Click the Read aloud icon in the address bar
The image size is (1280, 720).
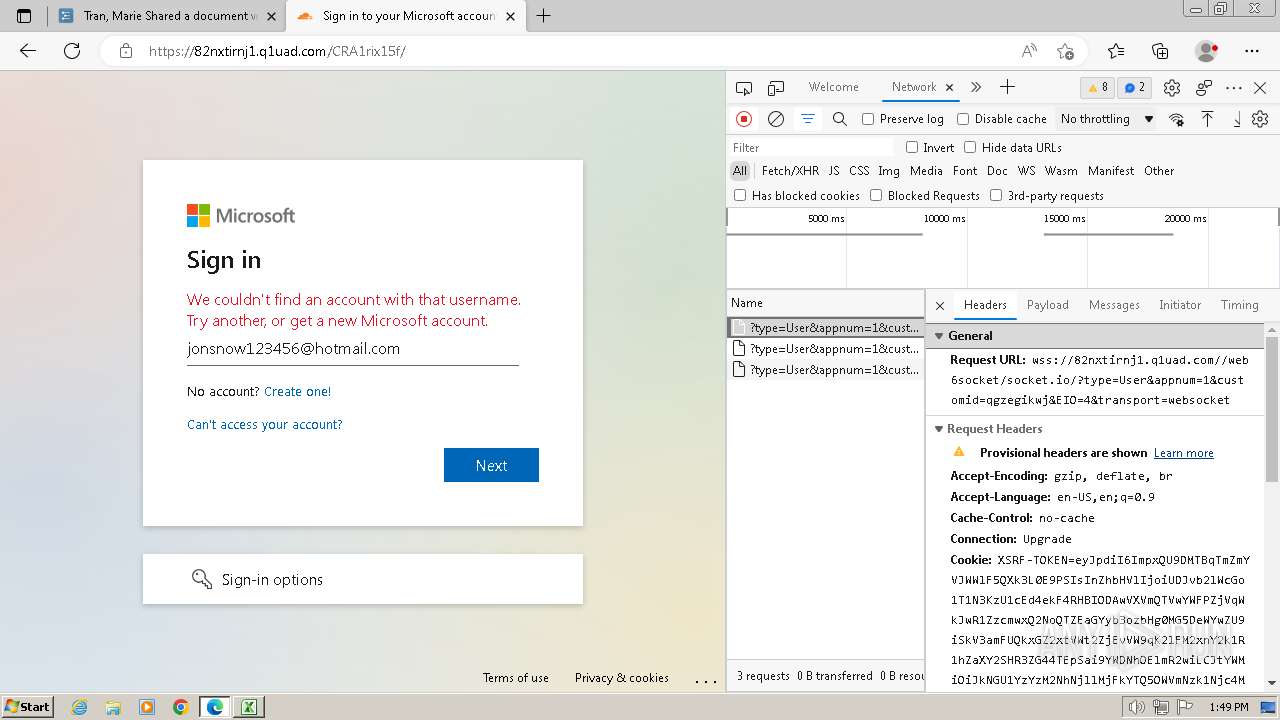[1029, 51]
